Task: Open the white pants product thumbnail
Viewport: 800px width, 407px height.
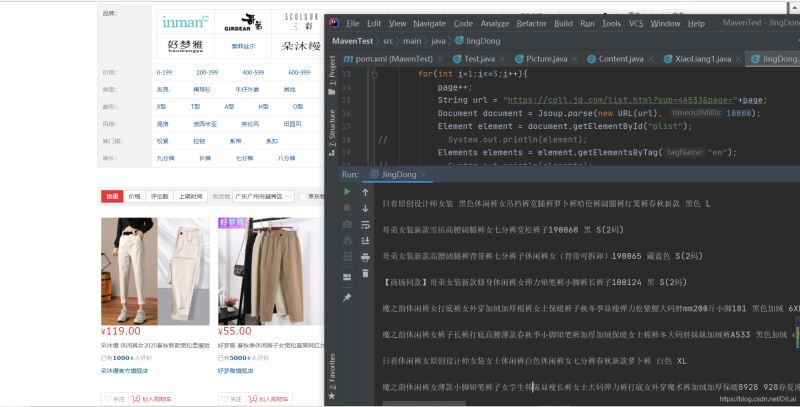Action: 155,271
